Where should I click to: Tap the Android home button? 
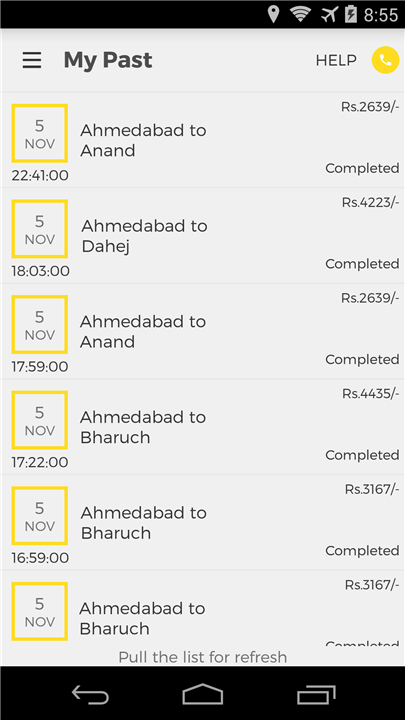coord(202,694)
